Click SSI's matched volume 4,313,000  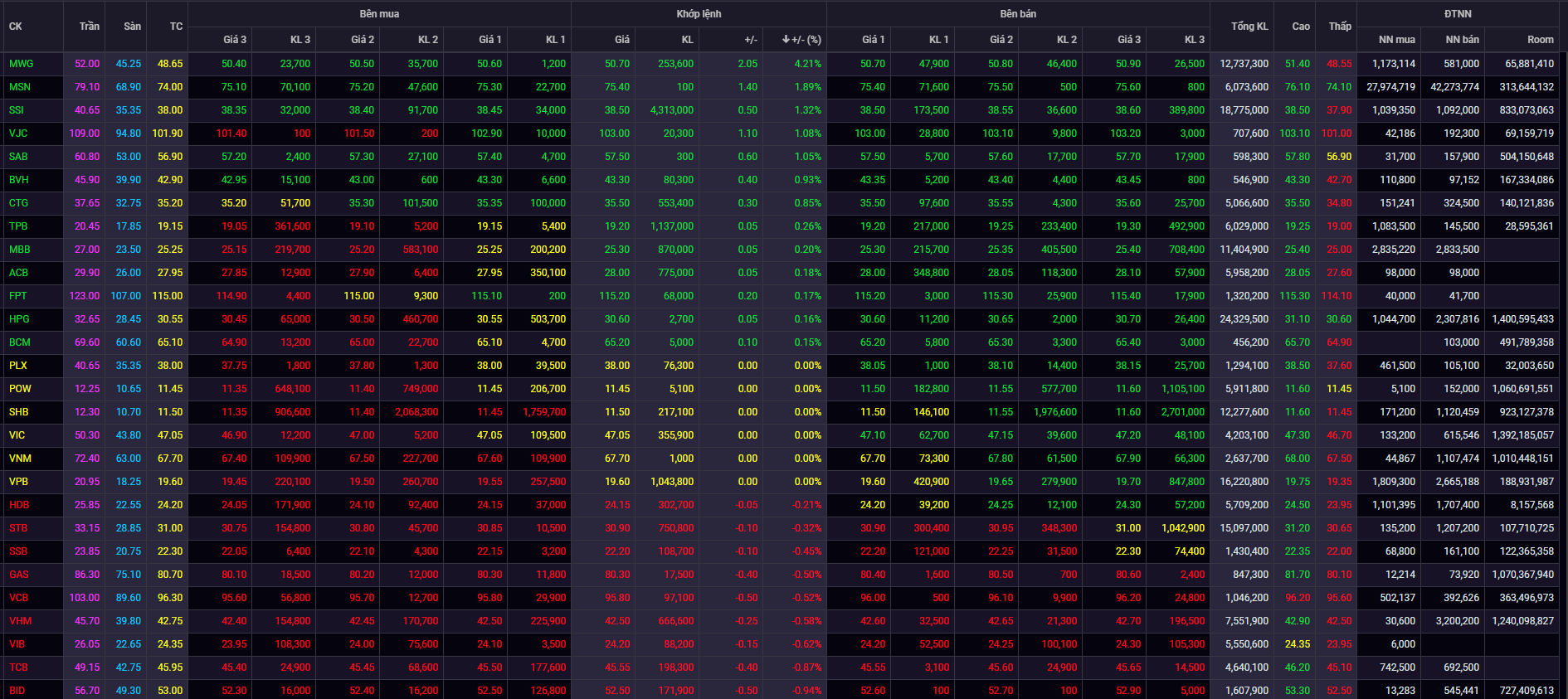672,110
